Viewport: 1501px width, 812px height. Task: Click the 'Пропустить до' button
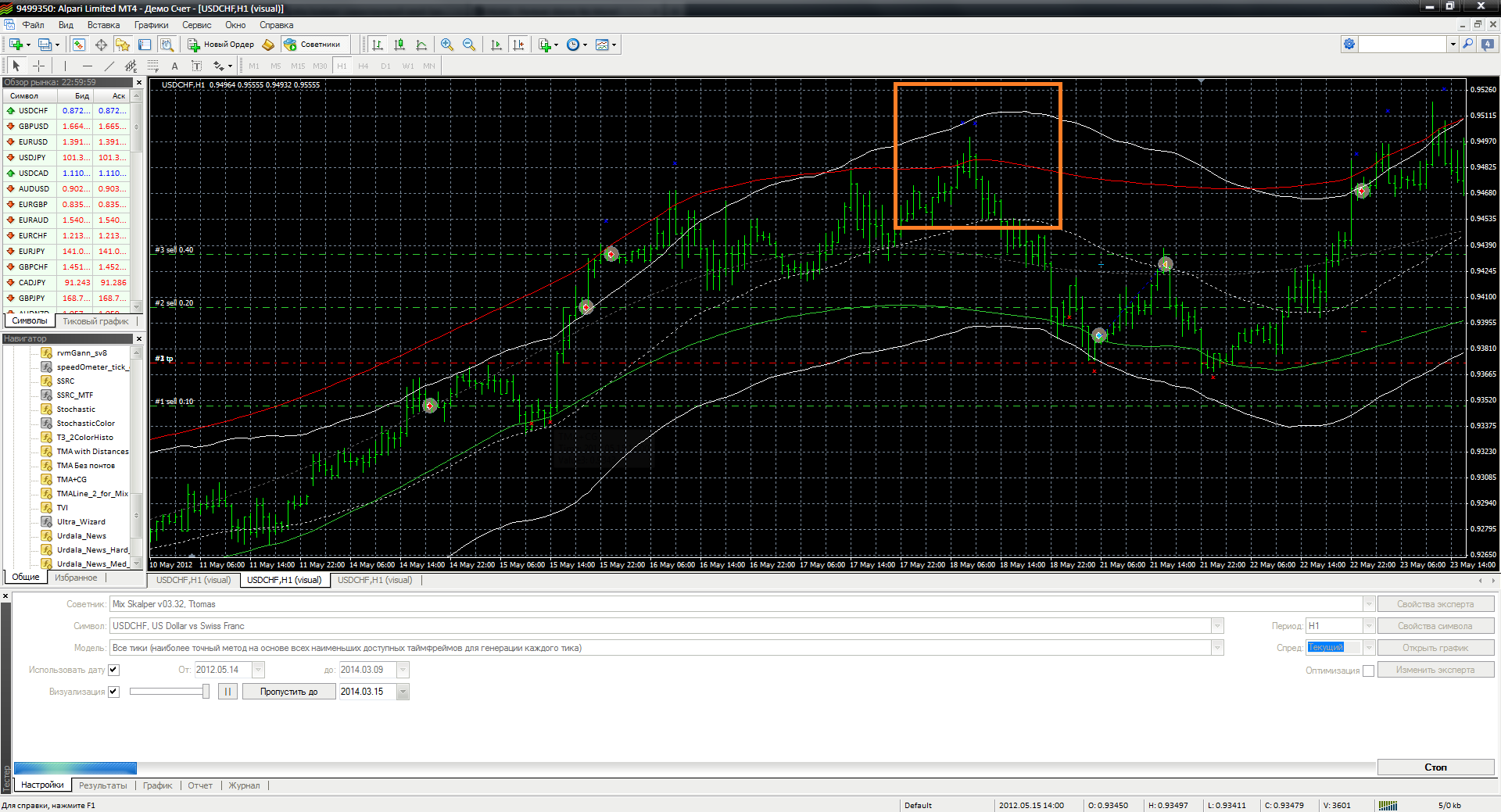click(x=288, y=692)
